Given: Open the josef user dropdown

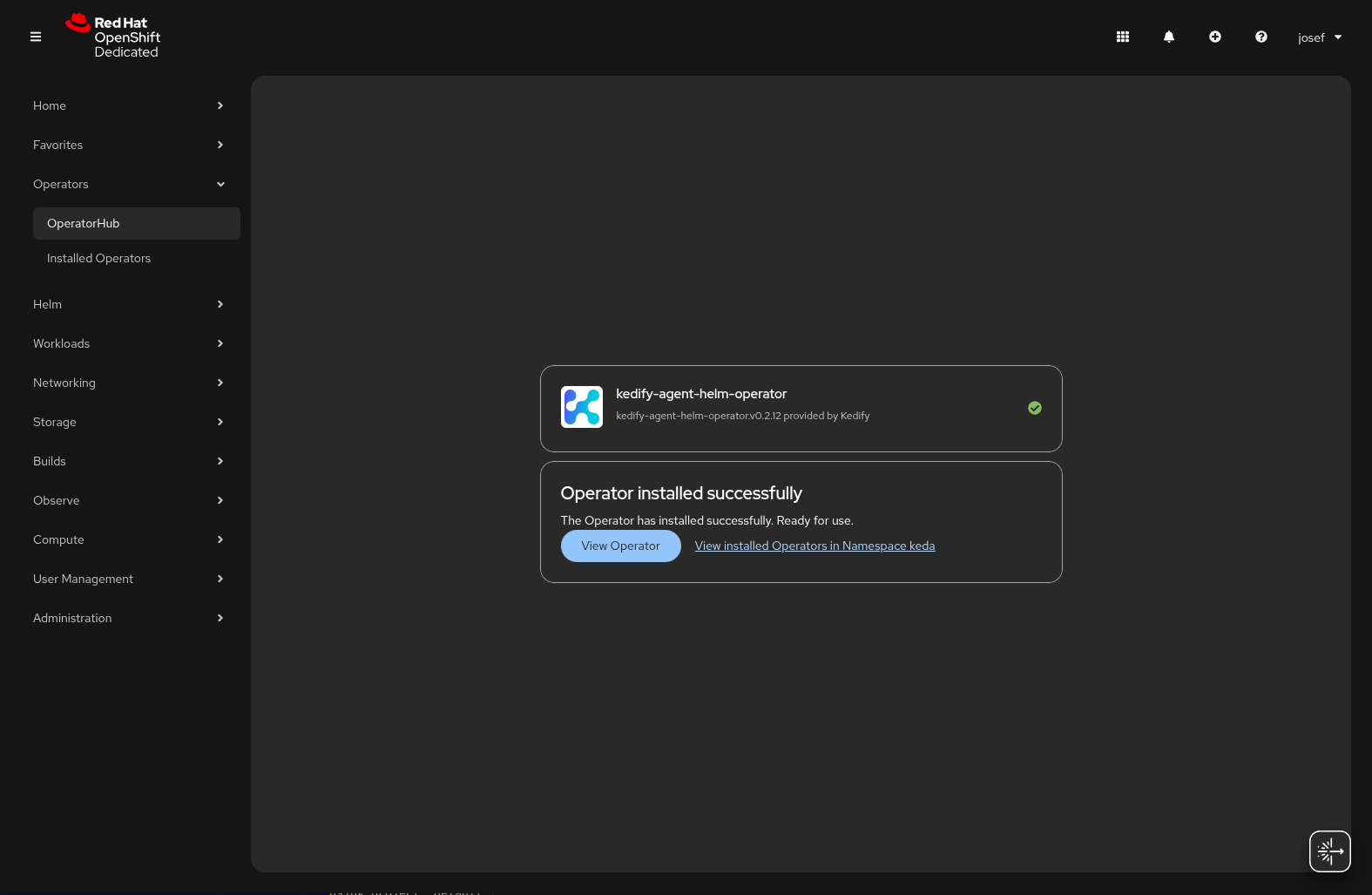Looking at the screenshot, I should [x=1320, y=37].
